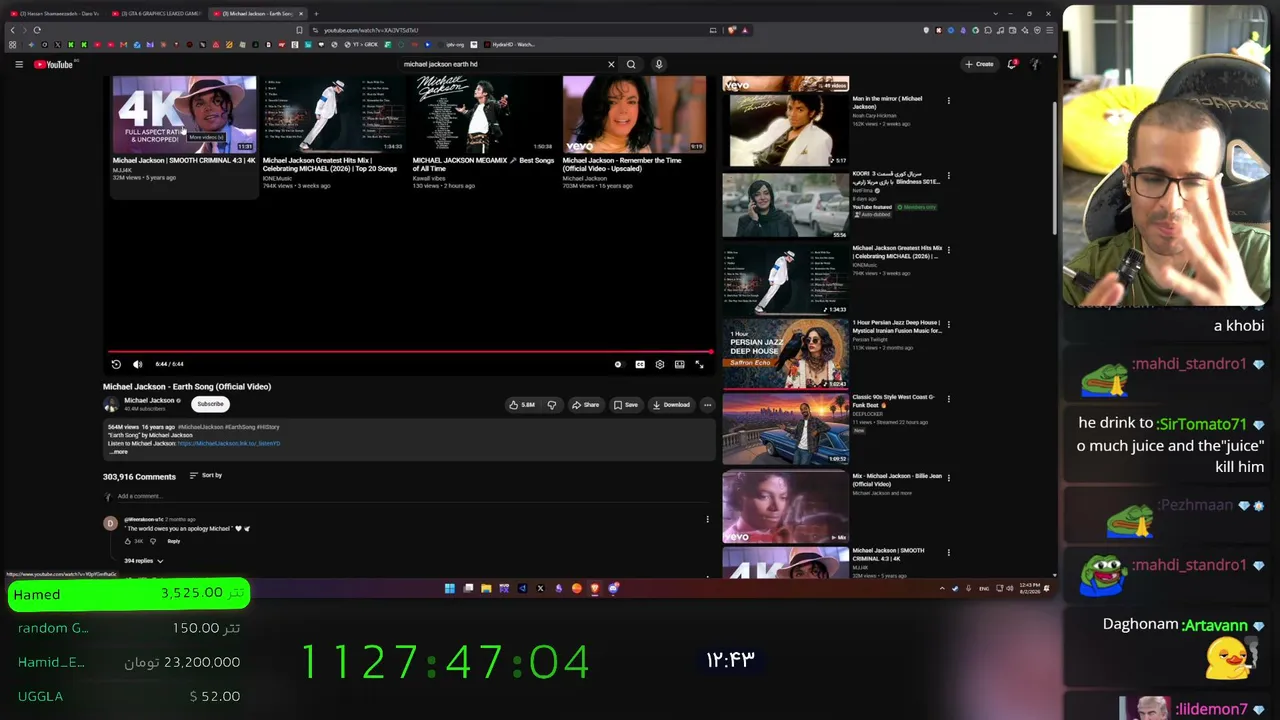Image resolution: width=1280 pixels, height=720 pixels.
Task: Switch player to theater mode
Action: [680, 364]
